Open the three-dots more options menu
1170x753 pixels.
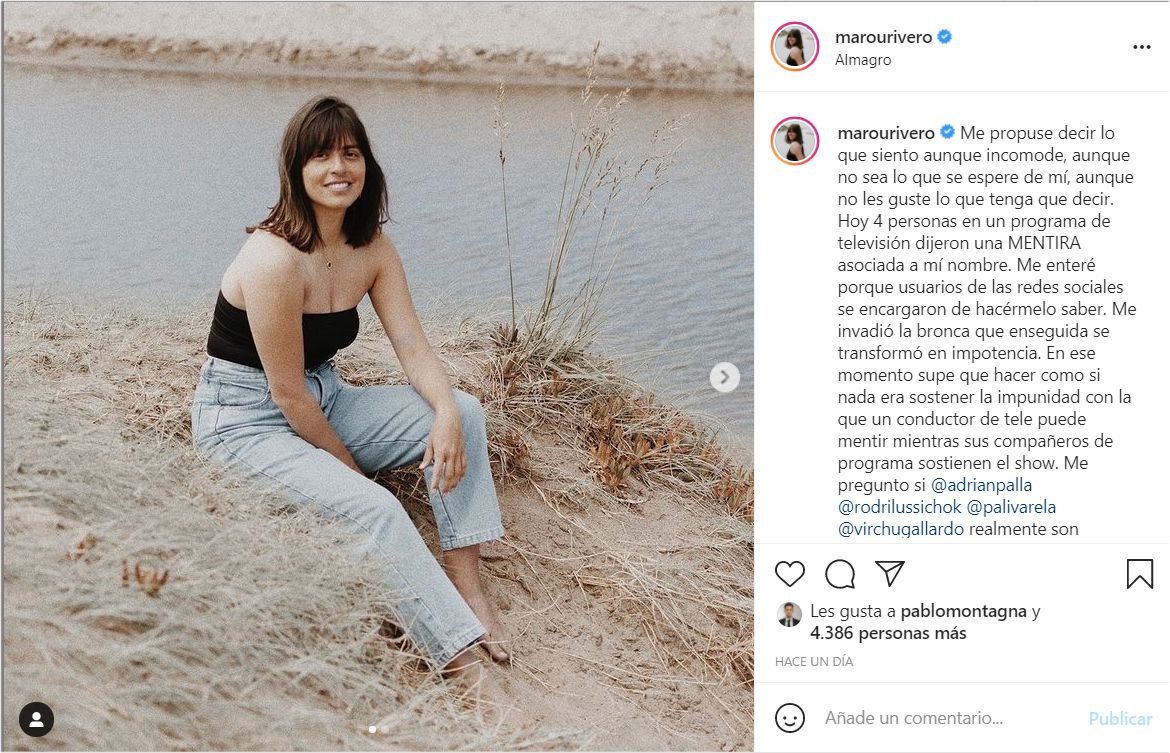[1142, 47]
